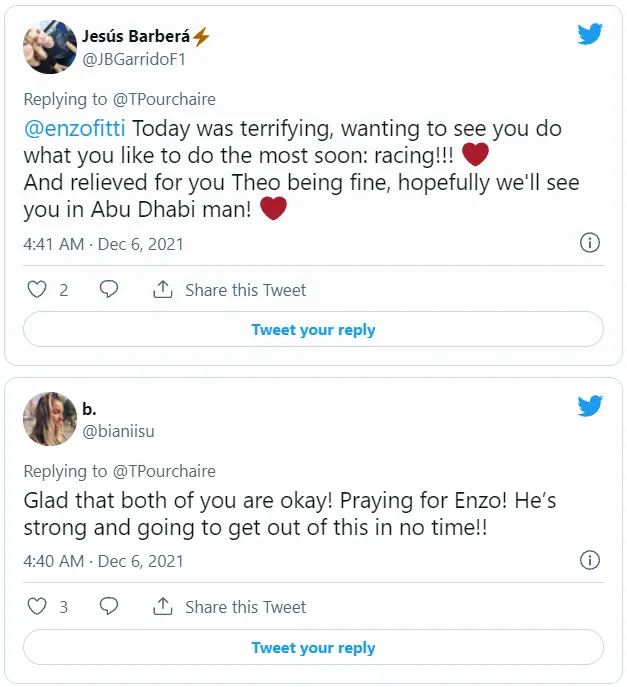Open info icon on the 4:41 AM tweet
The image size is (627, 687).
pyautogui.click(x=590, y=243)
